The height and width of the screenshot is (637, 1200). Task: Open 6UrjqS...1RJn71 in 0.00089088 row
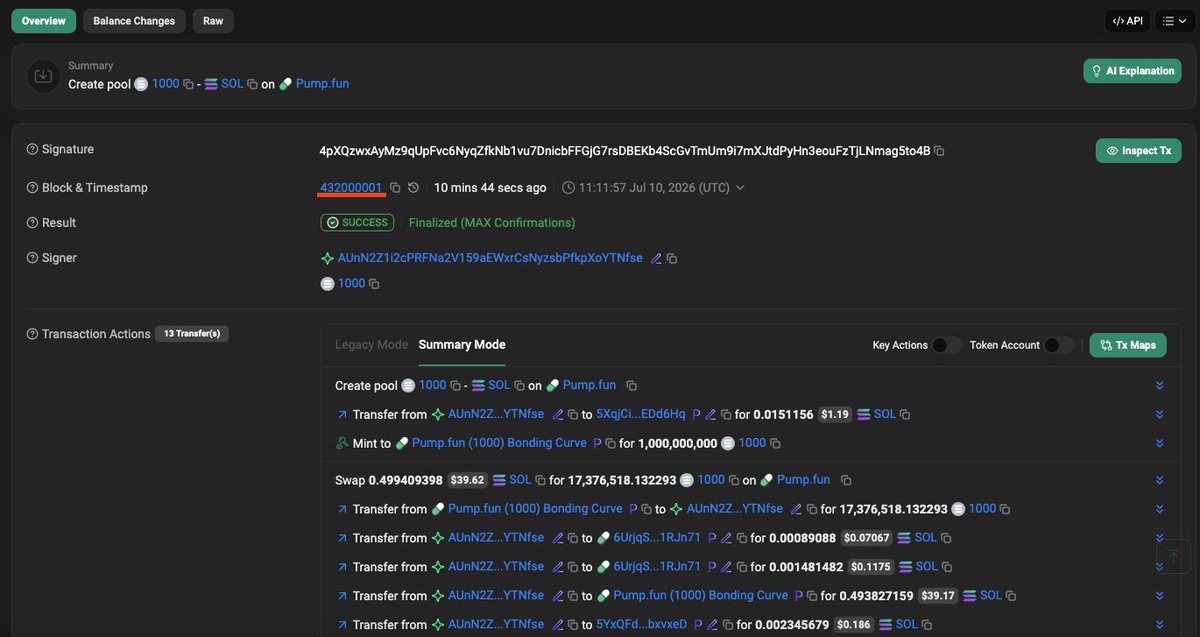657,538
